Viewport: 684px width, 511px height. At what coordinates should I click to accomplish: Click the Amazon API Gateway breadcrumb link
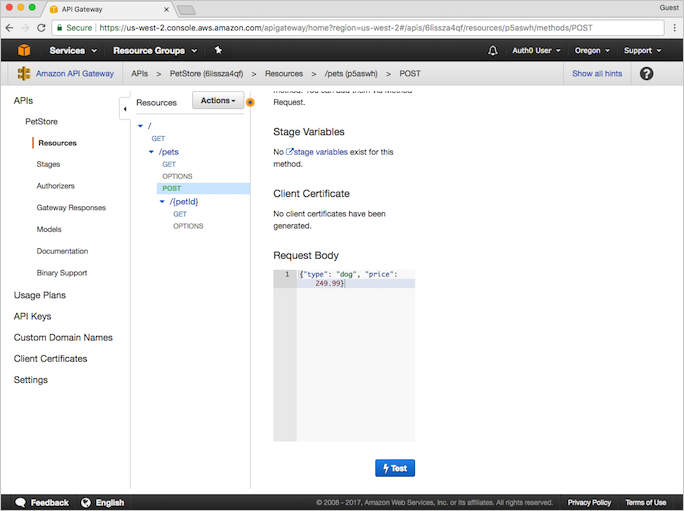[x=75, y=73]
